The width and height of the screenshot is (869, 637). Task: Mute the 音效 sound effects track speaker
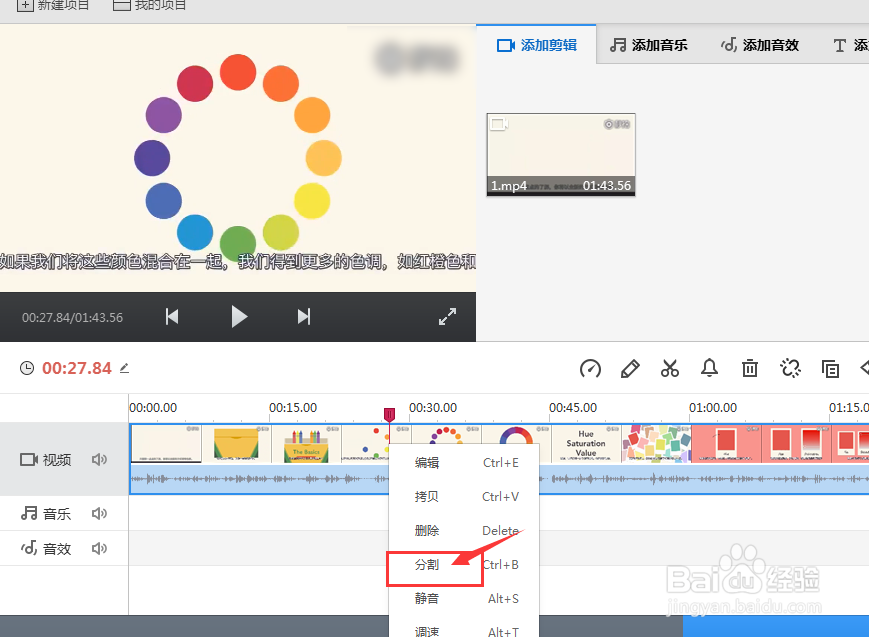tap(99, 548)
